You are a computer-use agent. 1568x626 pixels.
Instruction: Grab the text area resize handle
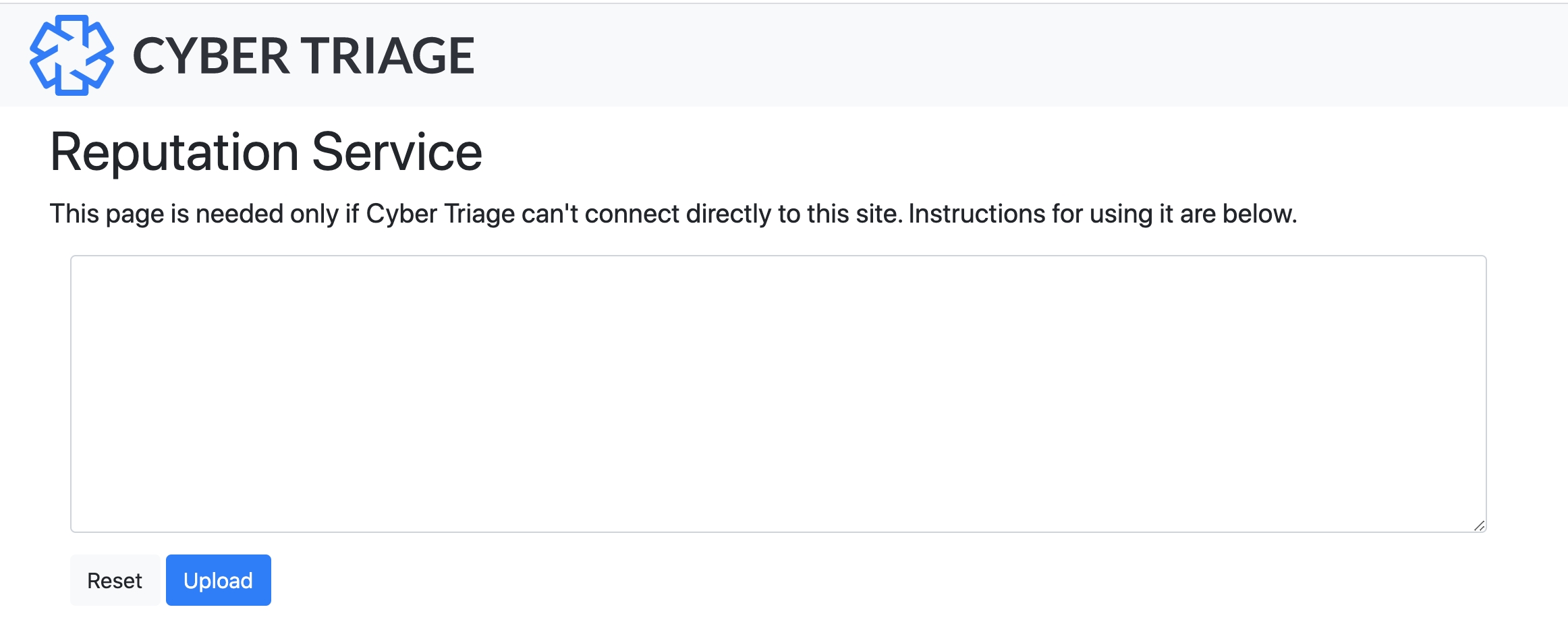(x=1479, y=525)
